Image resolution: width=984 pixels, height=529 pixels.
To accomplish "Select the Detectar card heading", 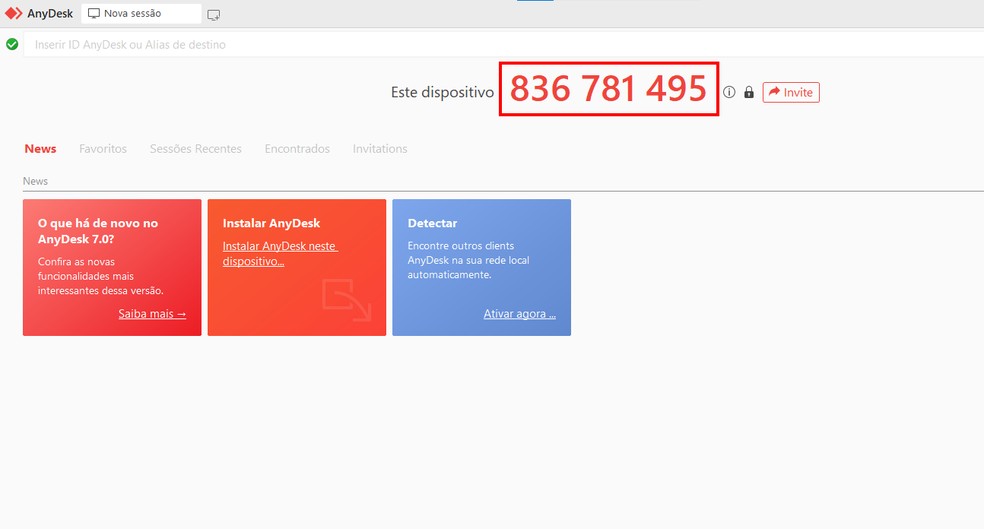I will click(x=432, y=223).
